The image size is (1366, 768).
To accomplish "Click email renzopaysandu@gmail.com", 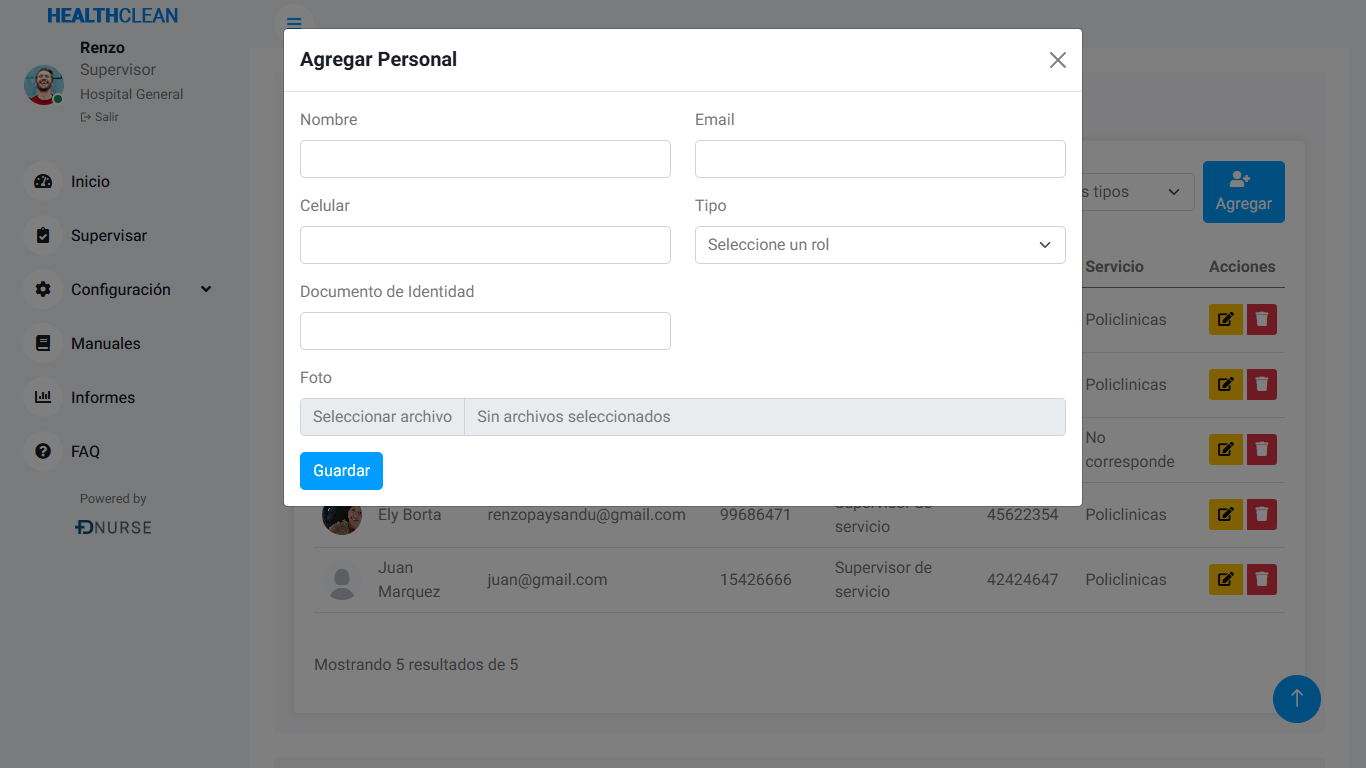I will pyautogui.click(x=586, y=515).
